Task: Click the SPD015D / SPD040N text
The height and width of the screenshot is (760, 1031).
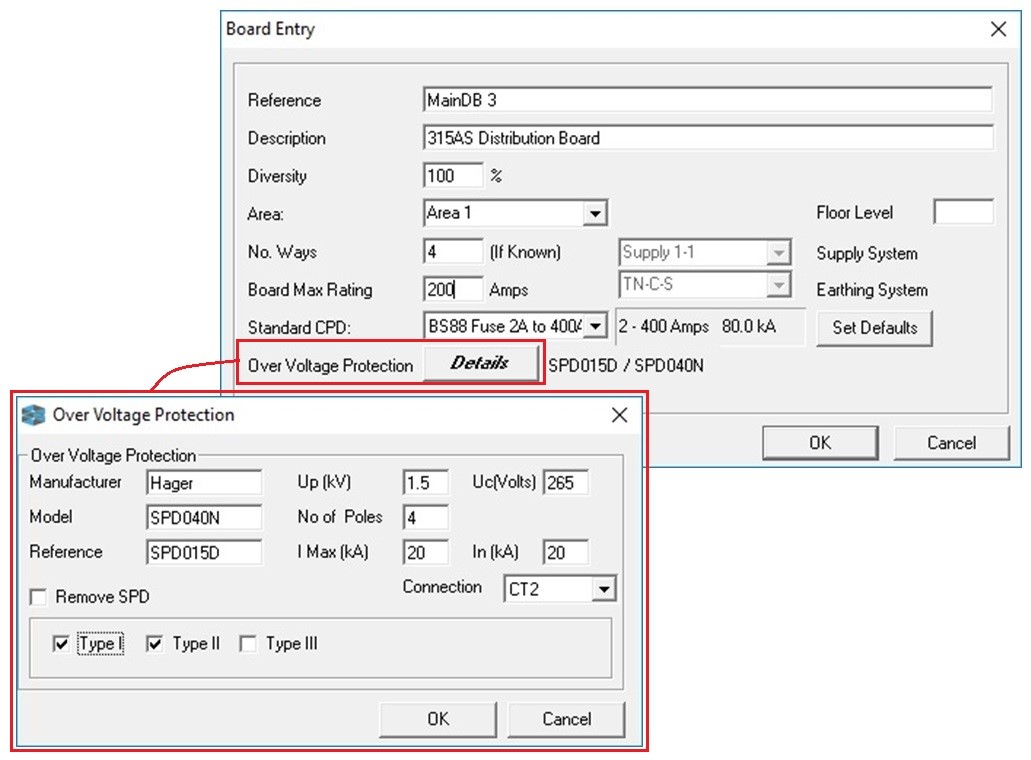Action: point(626,366)
